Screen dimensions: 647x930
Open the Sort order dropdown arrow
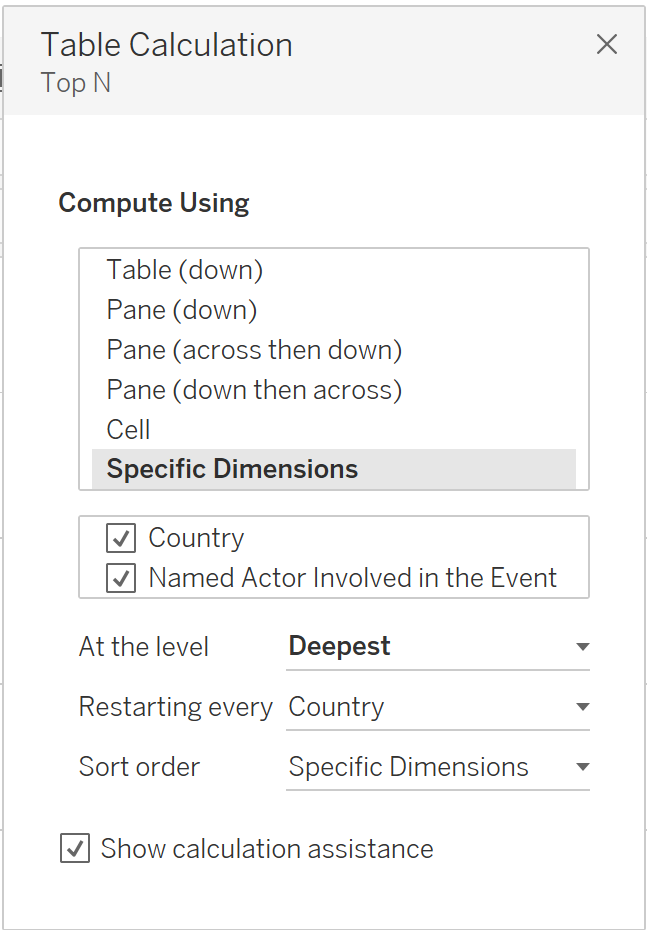582,767
